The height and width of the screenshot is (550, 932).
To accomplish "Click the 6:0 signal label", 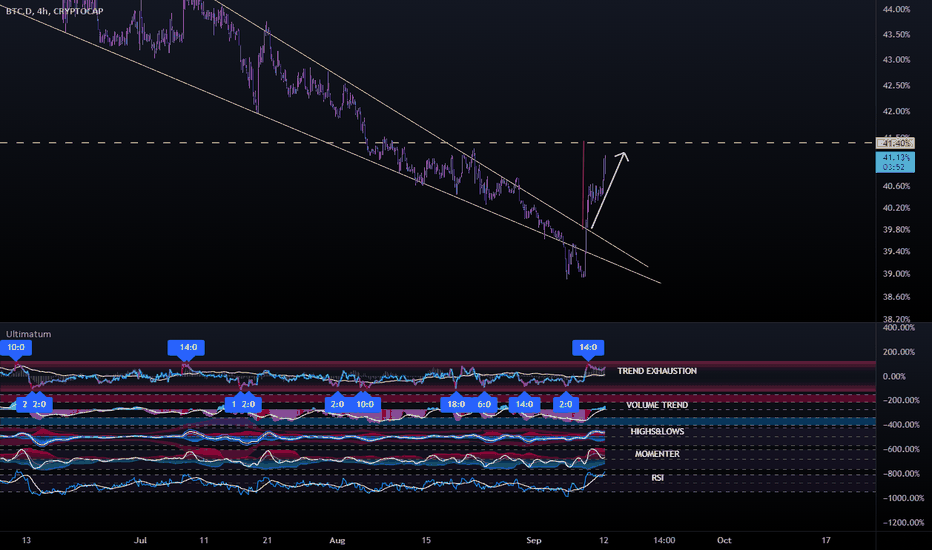I will pos(484,404).
